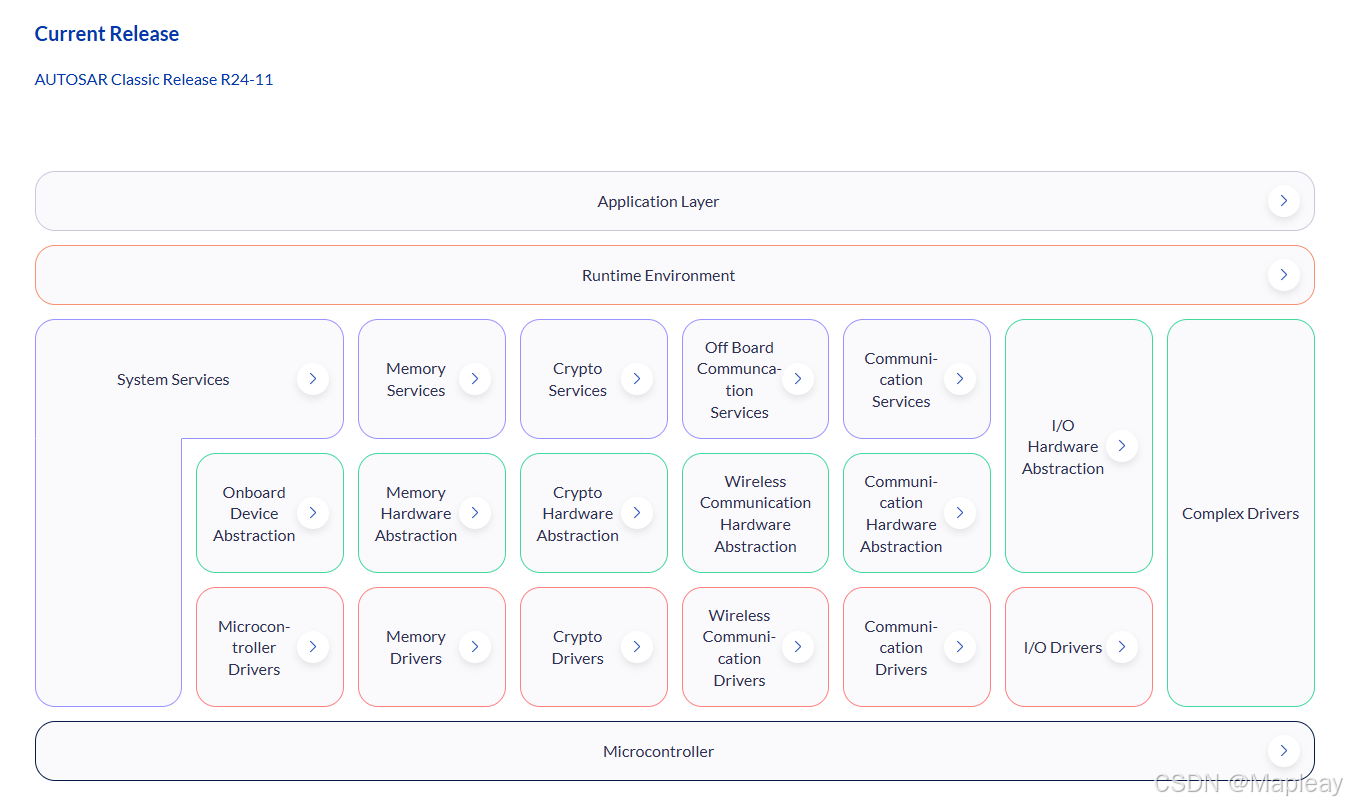Viewport: 1347px width, 805px height.
Task: Select the Crypto Services label text
Action: (578, 380)
